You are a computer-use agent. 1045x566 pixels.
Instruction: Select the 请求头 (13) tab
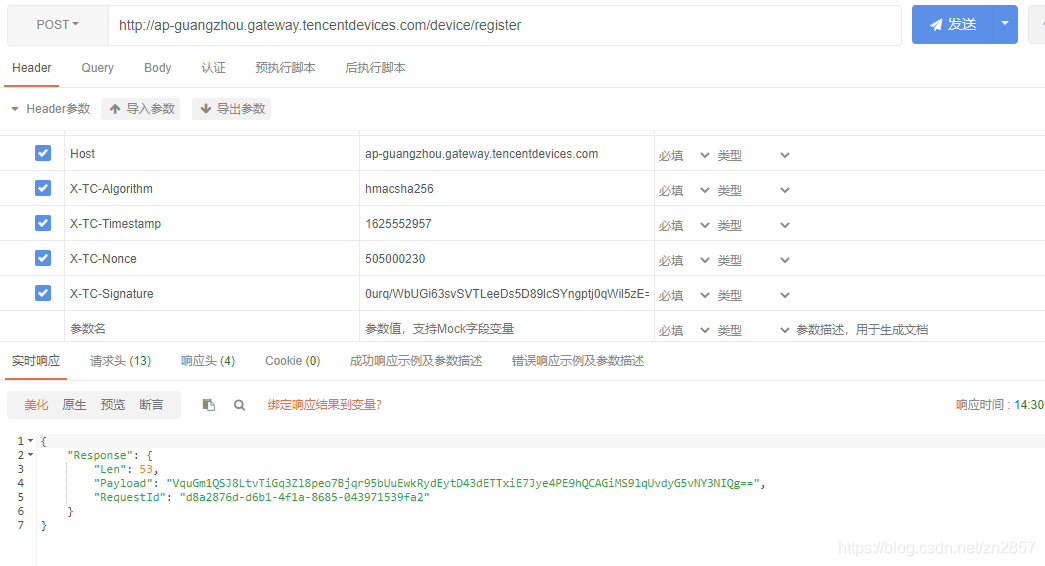121,361
